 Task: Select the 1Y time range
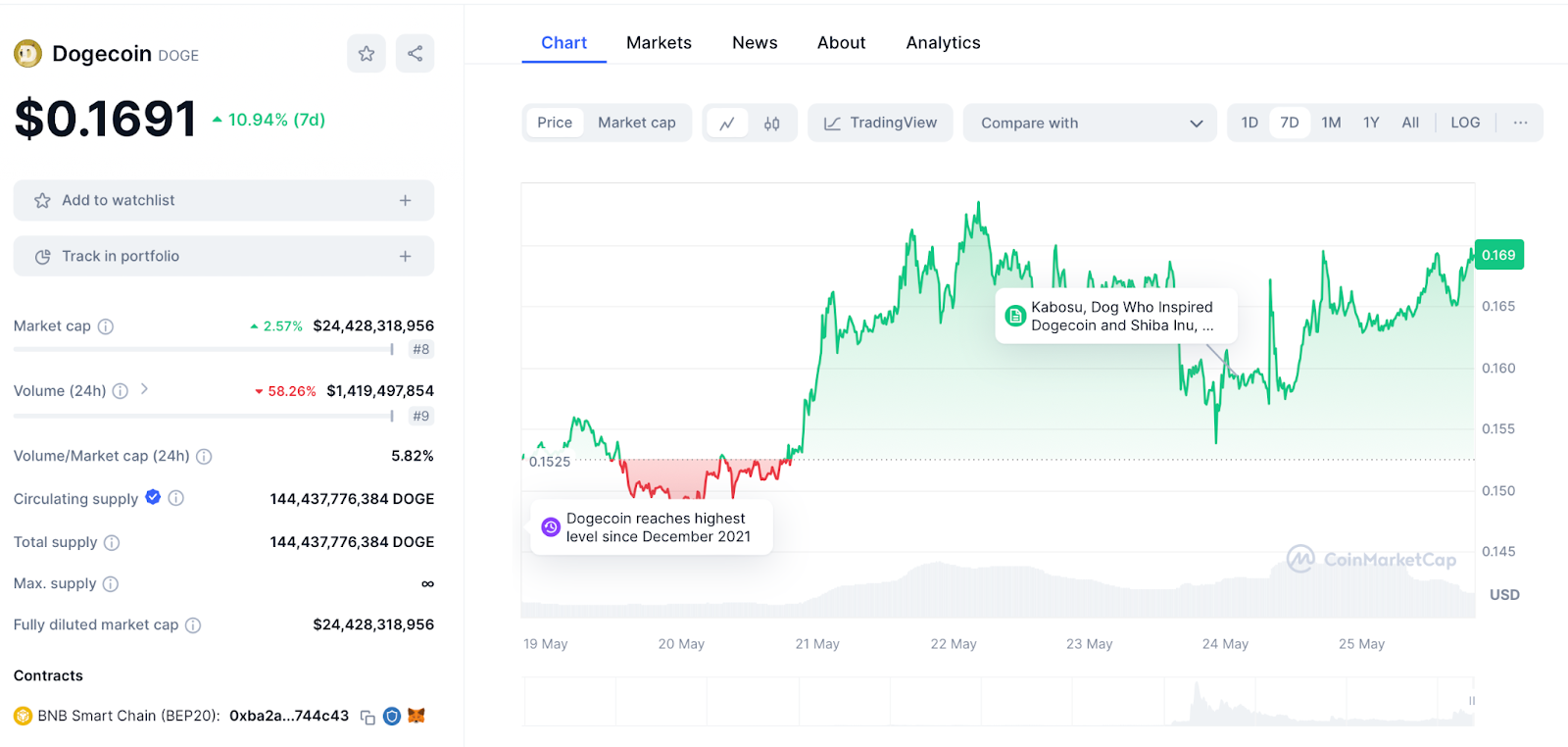pyautogui.click(x=1371, y=123)
